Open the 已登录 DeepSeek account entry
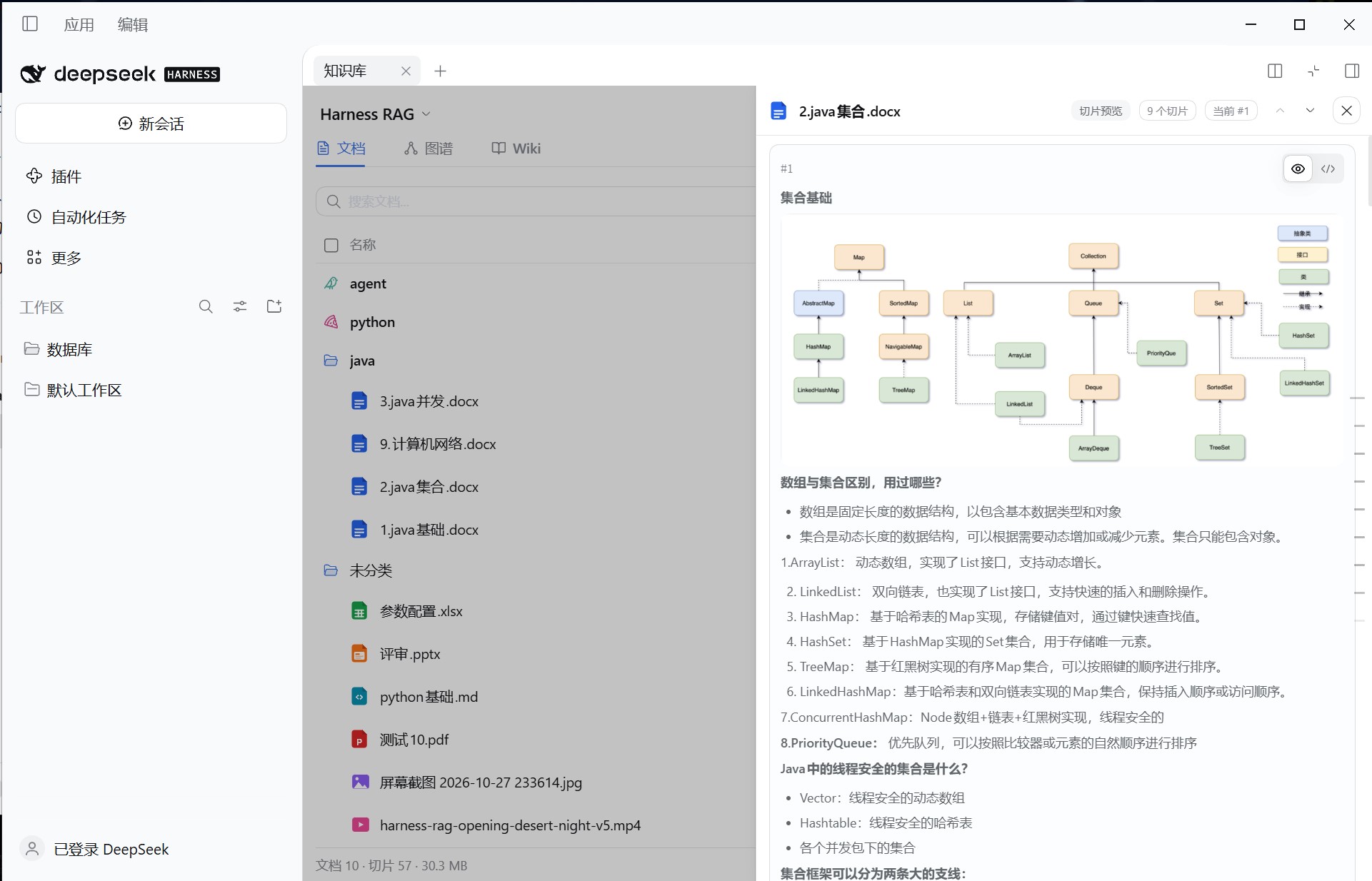Screen dimensions: 1372x881 [x=95, y=849]
